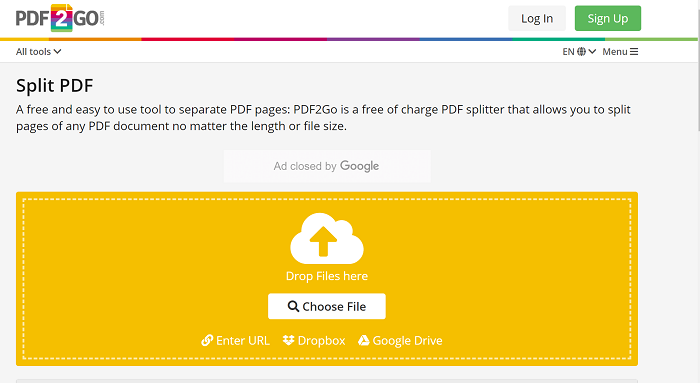Click the Ad closed by Google banner
This screenshot has width=700, height=383.
327,166
